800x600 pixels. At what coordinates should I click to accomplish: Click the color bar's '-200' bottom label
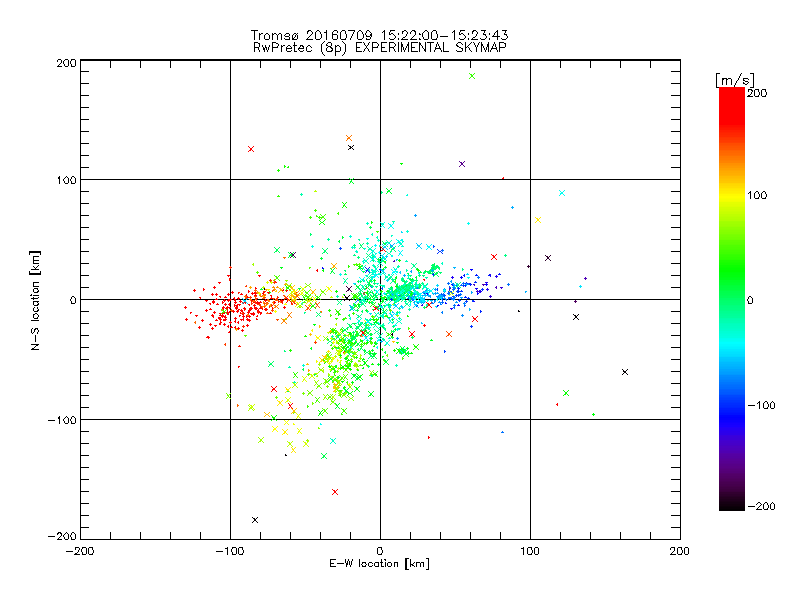761,506
